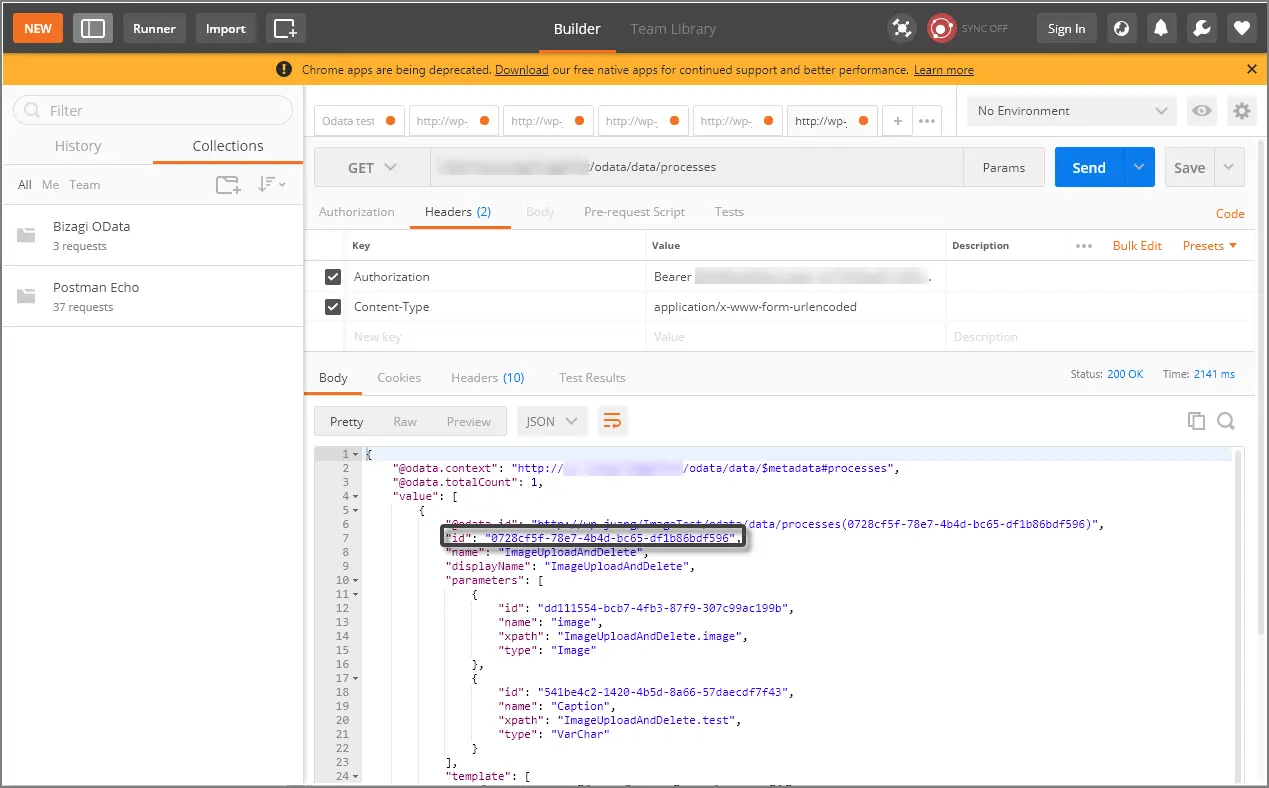Uncheck the Authorization header checkbox
This screenshot has width=1269, height=788.
[x=333, y=277]
